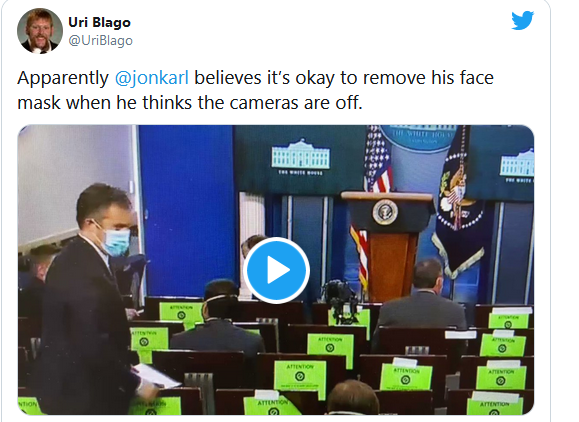Open the @UriBlago handle link
The image size is (579, 422).
tap(100, 40)
